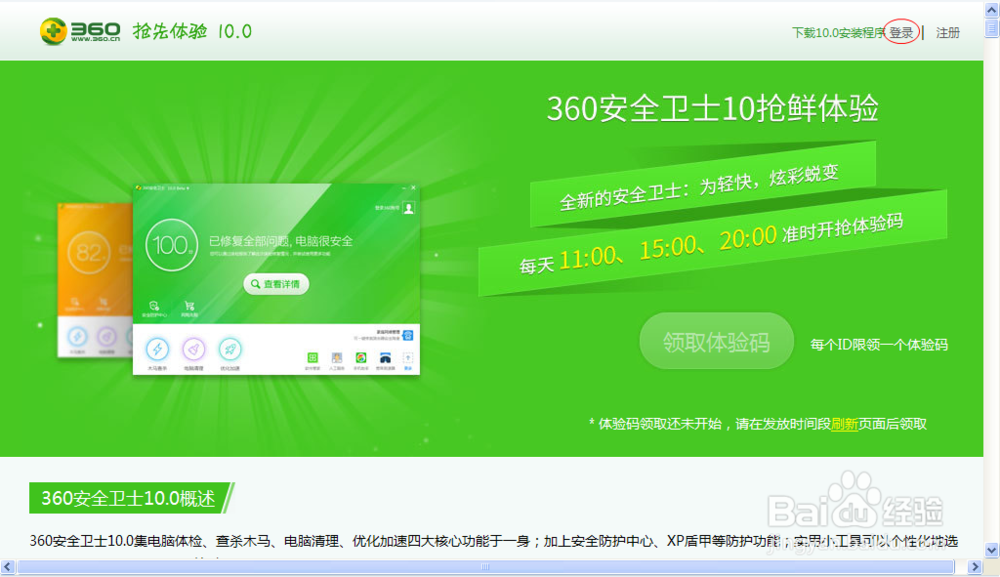Open the 注册 register link
Image resolution: width=1000 pixels, height=577 pixels.
pyautogui.click(x=948, y=33)
